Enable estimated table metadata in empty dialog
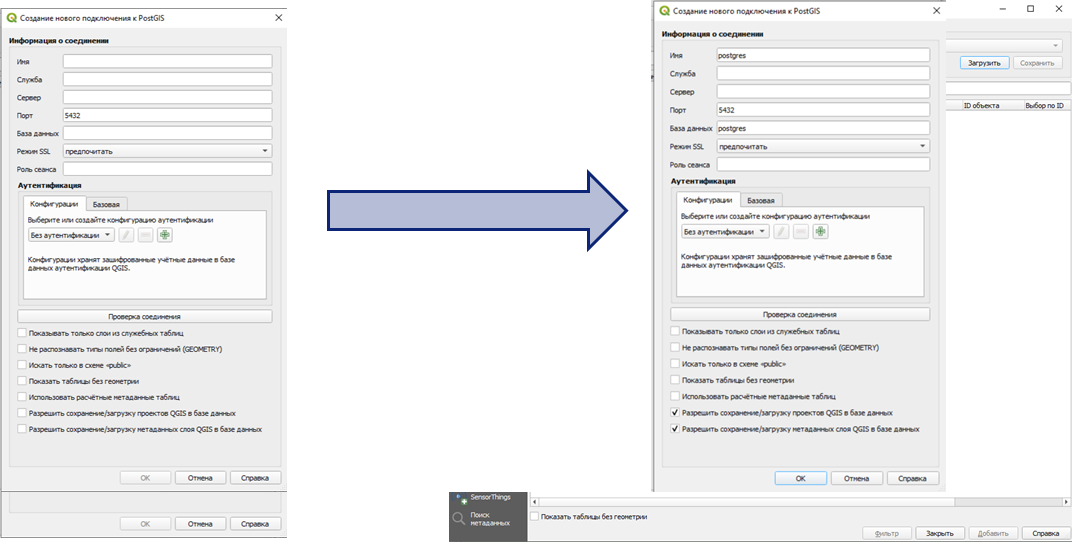Screen dimensions: 1072x542 pyautogui.click(x=22, y=396)
